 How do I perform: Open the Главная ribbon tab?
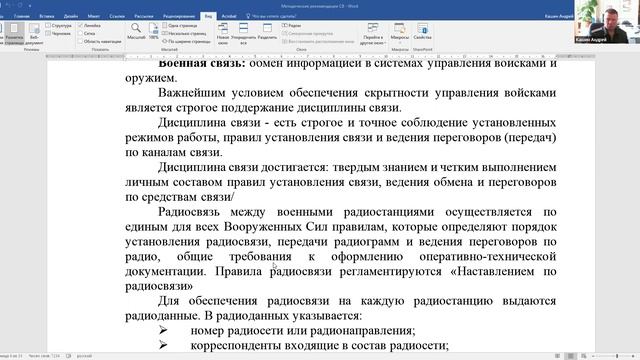(x=22, y=16)
